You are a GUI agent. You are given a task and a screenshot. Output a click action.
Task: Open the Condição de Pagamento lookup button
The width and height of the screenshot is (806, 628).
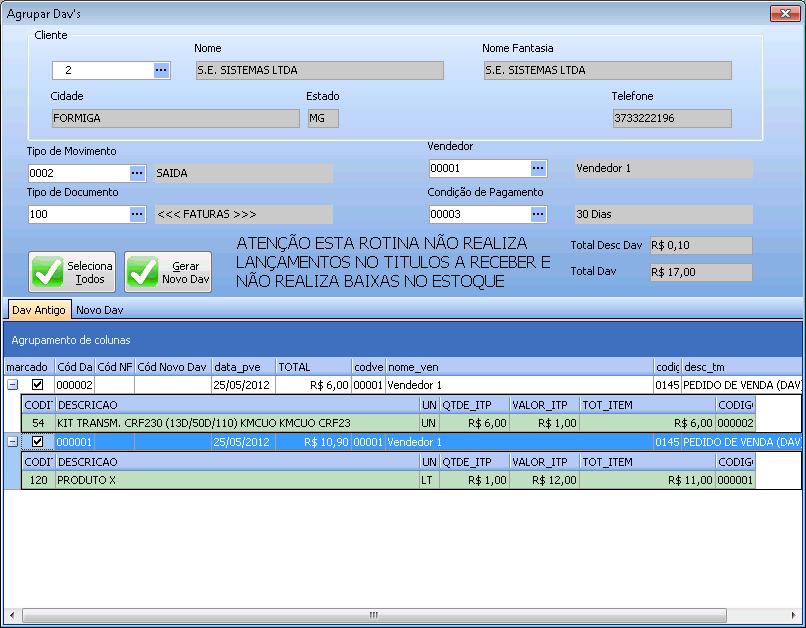538,214
